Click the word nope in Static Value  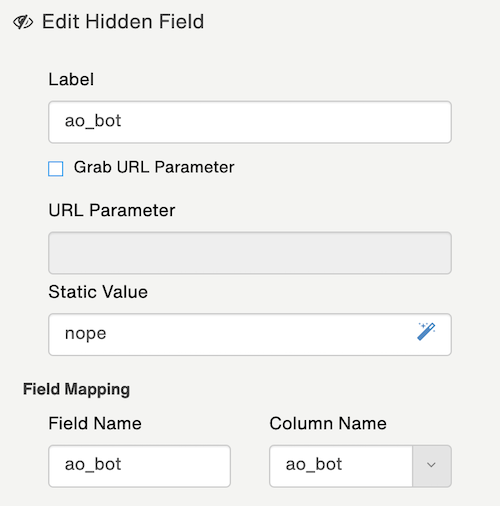86,334
